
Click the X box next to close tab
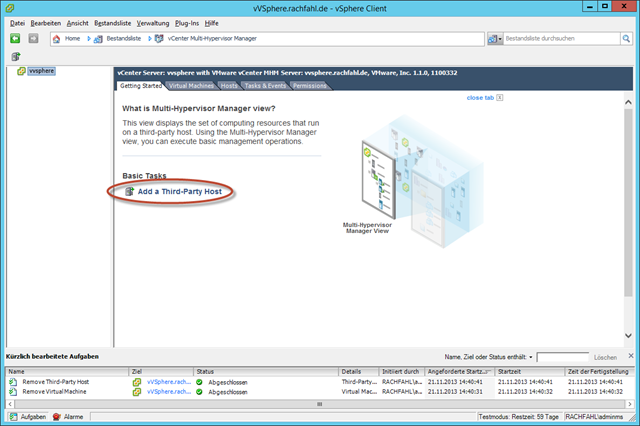(x=500, y=98)
